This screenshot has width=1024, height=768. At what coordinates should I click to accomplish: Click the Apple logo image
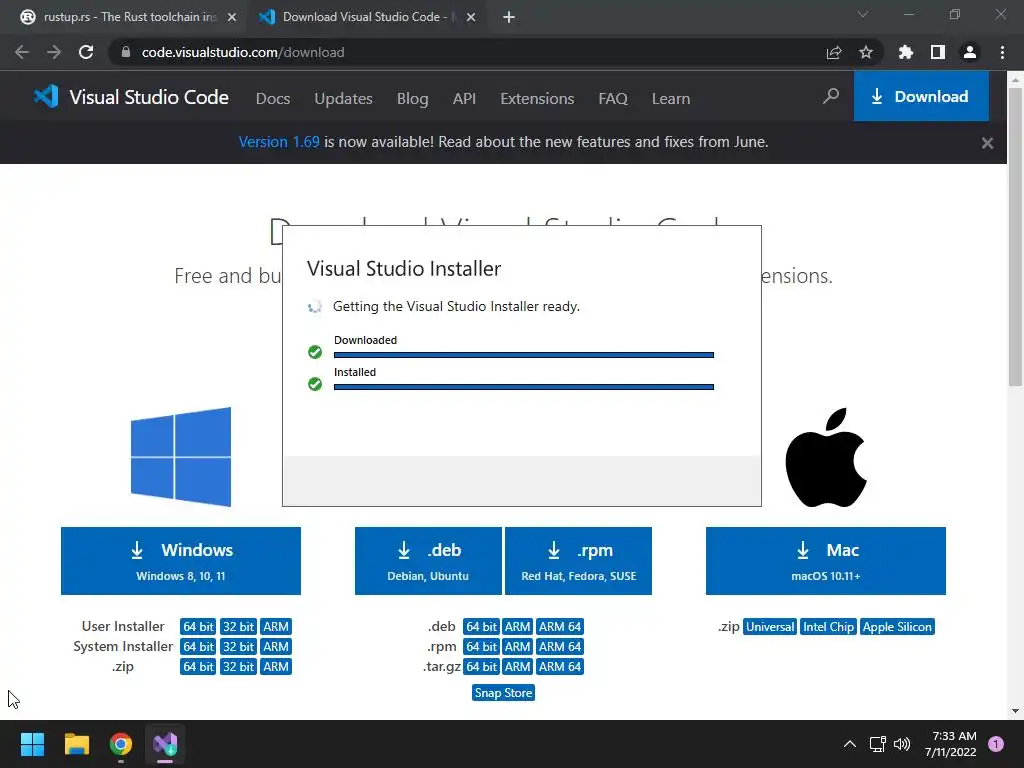[x=826, y=458]
